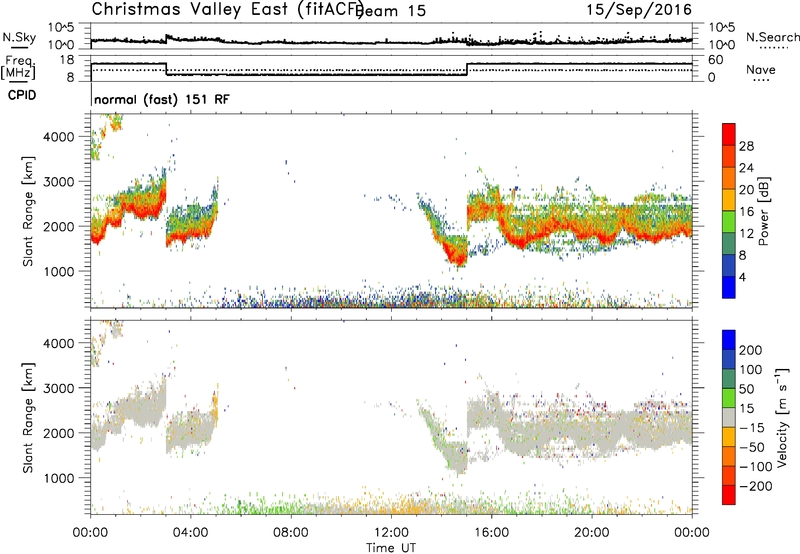Click the 'Beam 15' label

[x=391, y=11]
